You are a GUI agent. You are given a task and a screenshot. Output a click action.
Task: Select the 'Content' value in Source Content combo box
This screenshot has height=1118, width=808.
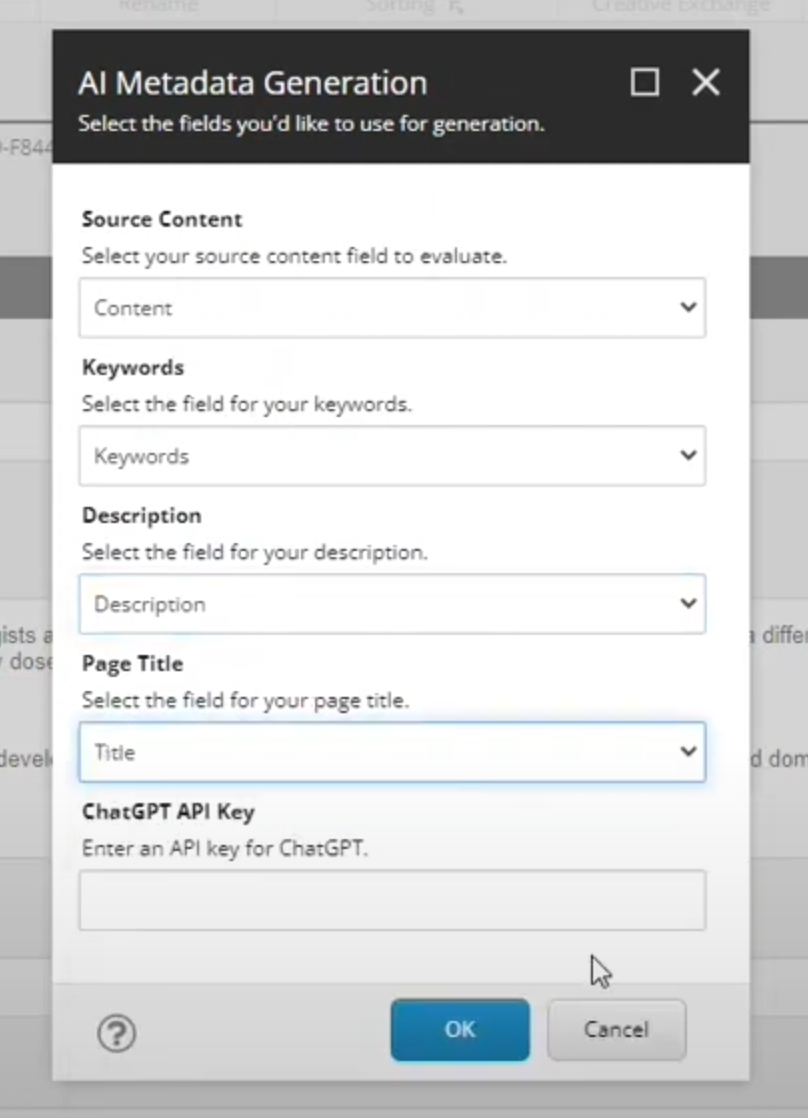(x=134, y=308)
